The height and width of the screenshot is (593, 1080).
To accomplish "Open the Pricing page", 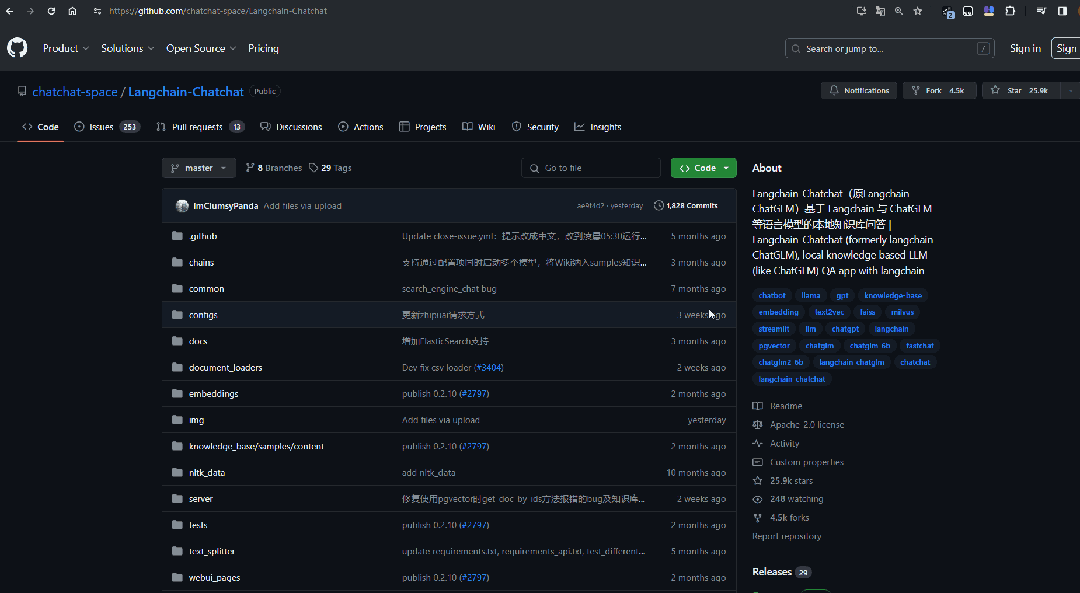I will coord(263,48).
